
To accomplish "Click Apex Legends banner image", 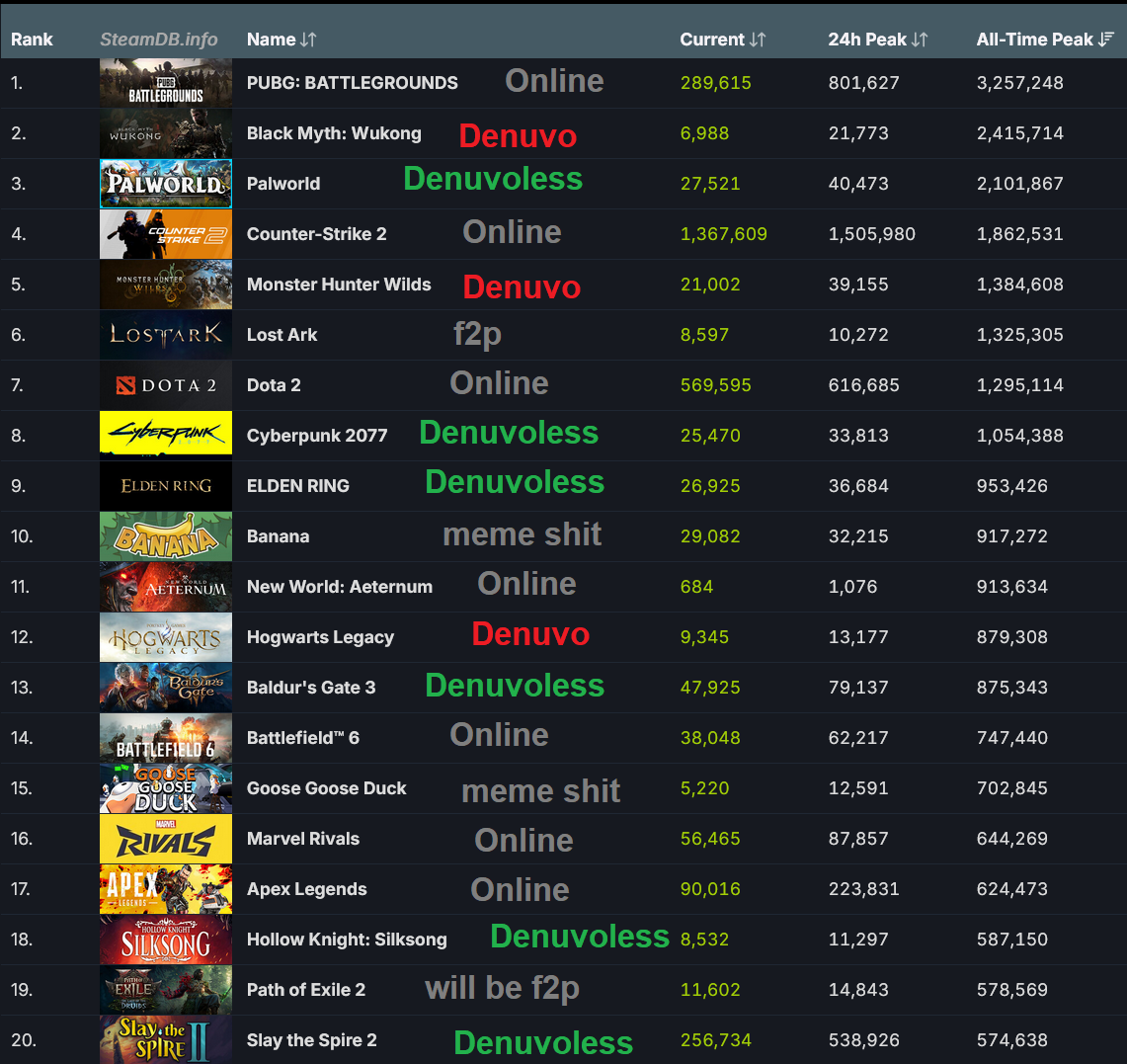I will [x=166, y=888].
